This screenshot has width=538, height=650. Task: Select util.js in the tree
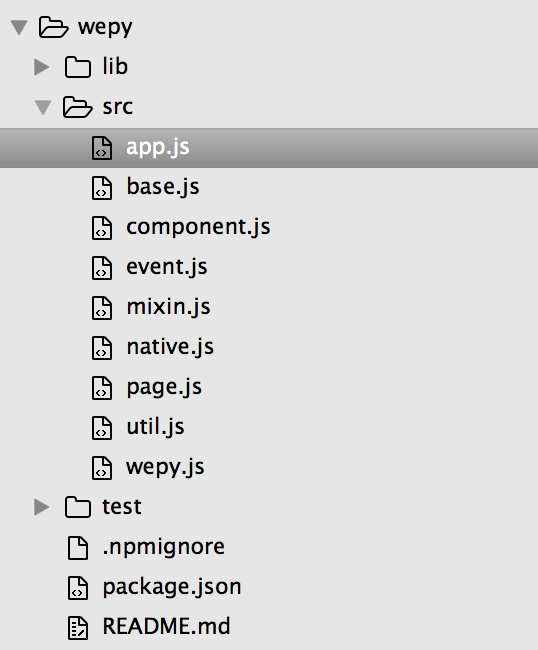[x=155, y=427]
